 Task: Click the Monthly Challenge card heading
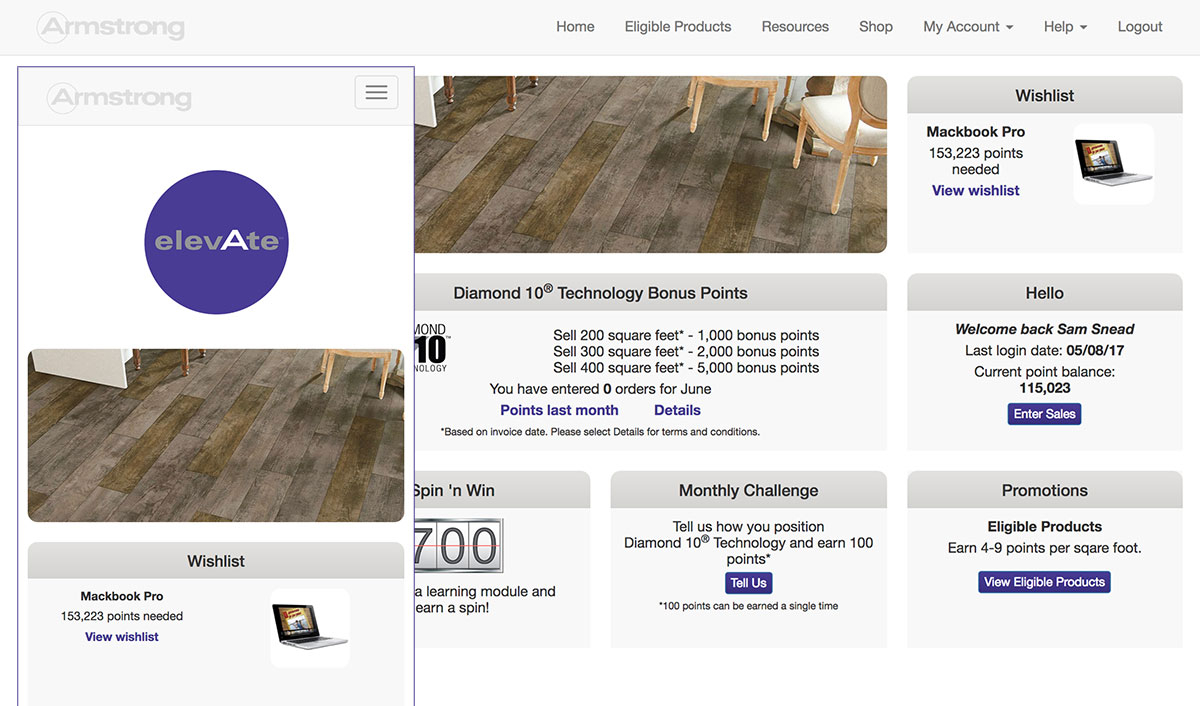[748, 491]
